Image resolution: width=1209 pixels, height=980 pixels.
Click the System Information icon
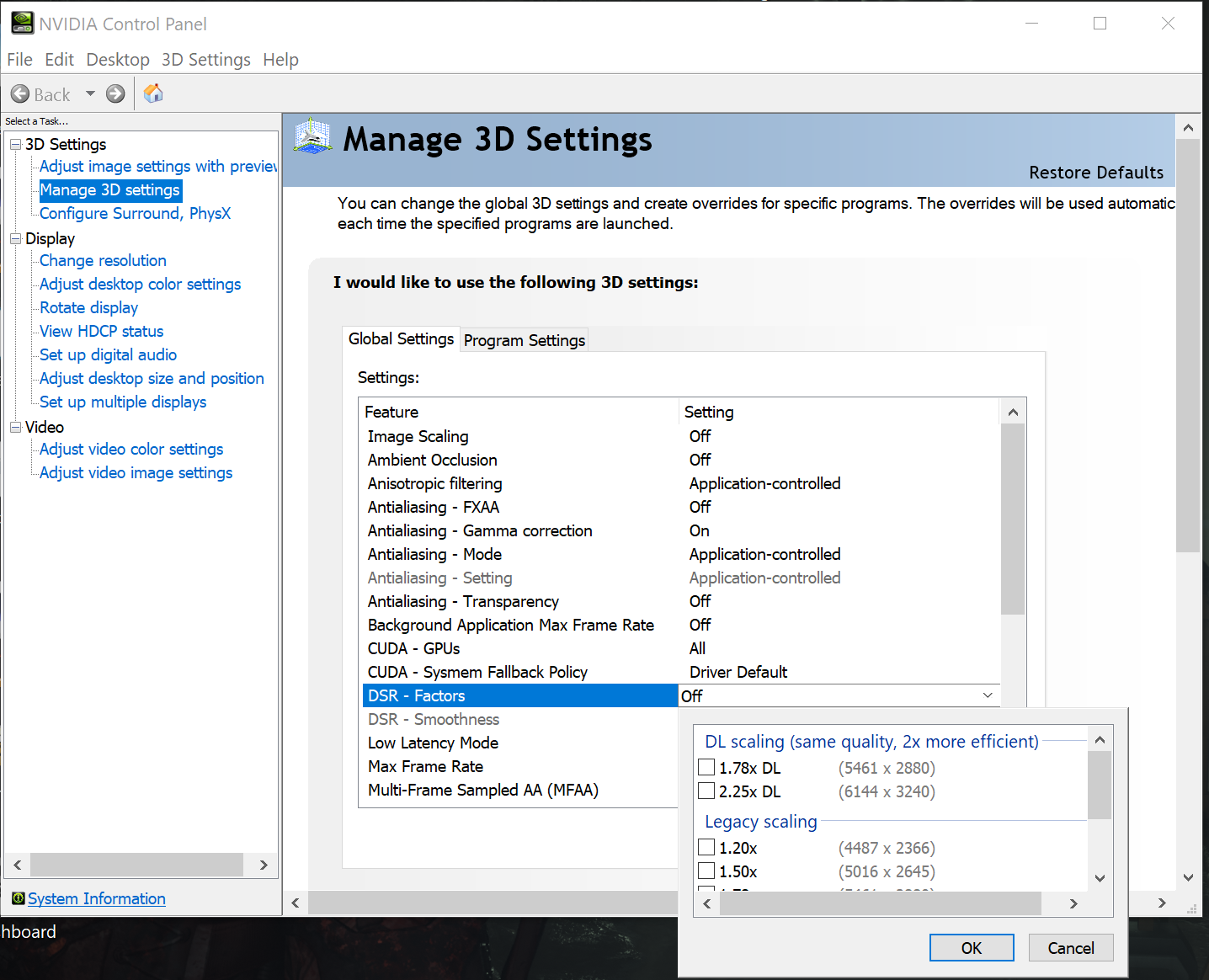click(x=18, y=898)
